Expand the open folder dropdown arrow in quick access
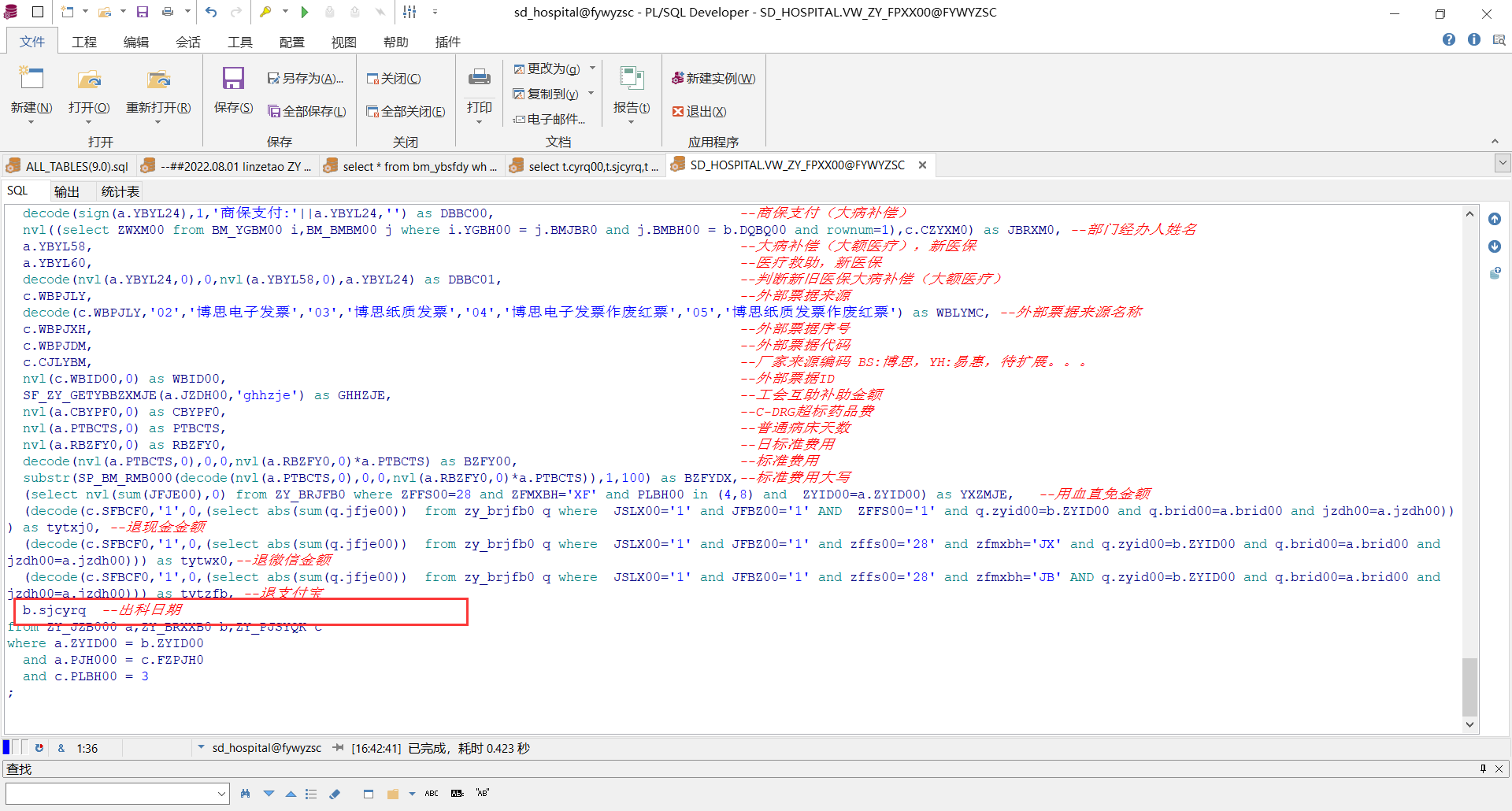1512x811 pixels. point(122,12)
